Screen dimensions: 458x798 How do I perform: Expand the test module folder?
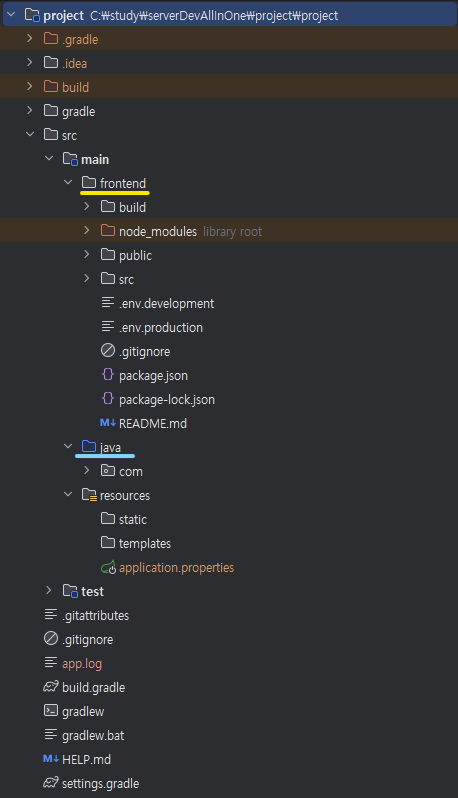[x=49, y=590]
